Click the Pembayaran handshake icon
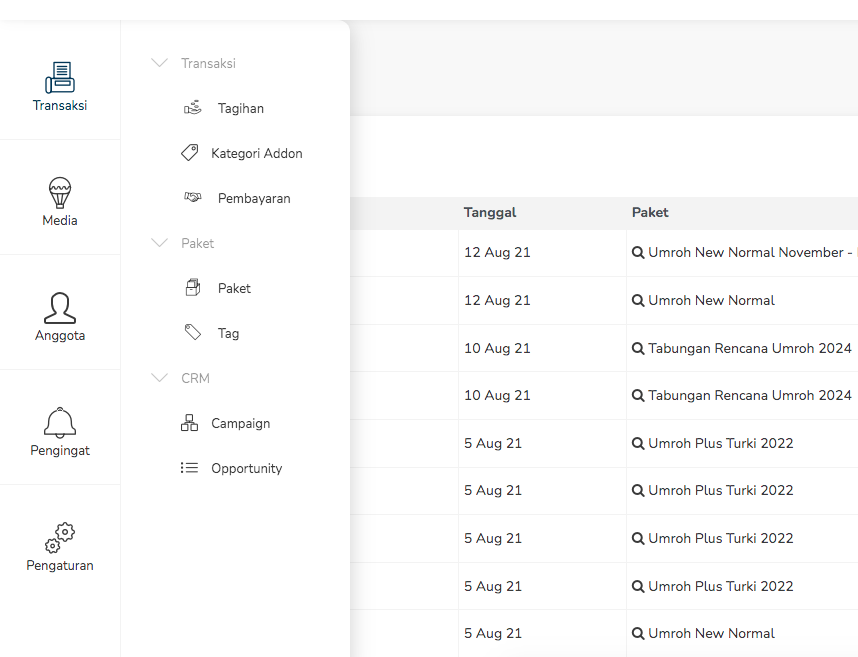The height and width of the screenshot is (657, 858). click(x=193, y=198)
